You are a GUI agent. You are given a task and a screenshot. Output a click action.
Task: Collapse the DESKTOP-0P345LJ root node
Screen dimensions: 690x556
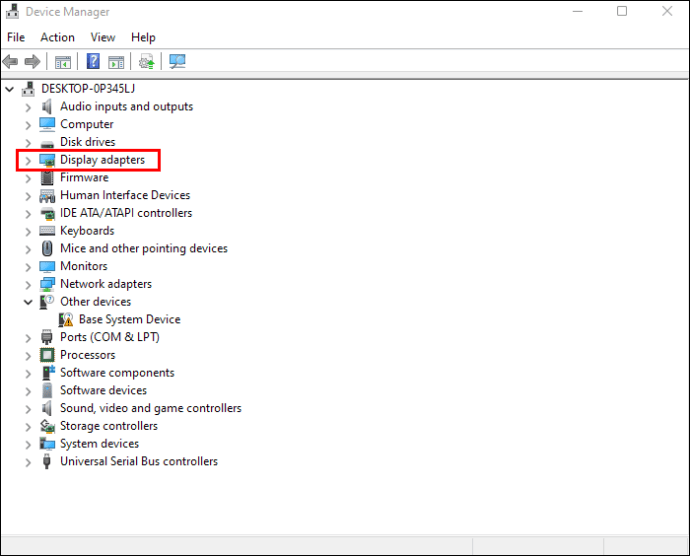click(x=10, y=89)
